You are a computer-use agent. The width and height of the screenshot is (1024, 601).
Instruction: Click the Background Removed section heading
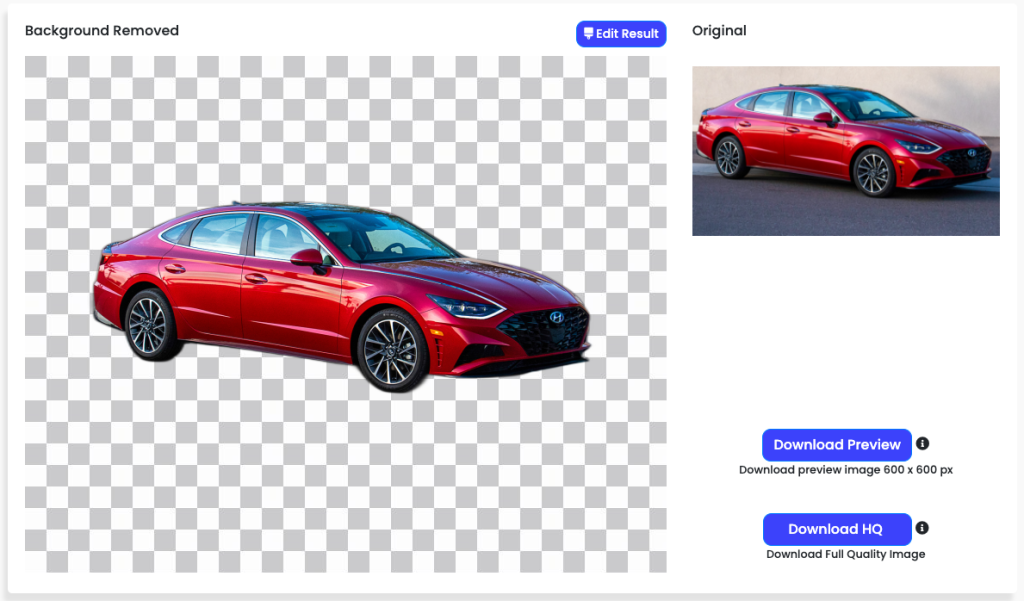[101, 30]
